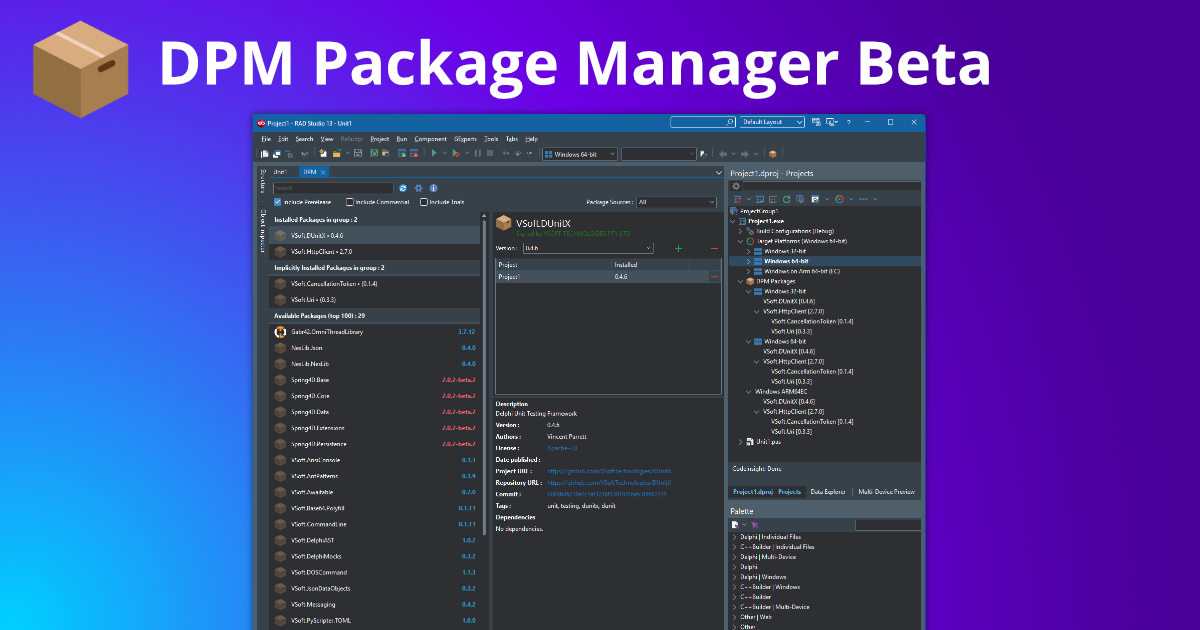Open the Tools menu

pyautogui.click(x=491, y=139)
